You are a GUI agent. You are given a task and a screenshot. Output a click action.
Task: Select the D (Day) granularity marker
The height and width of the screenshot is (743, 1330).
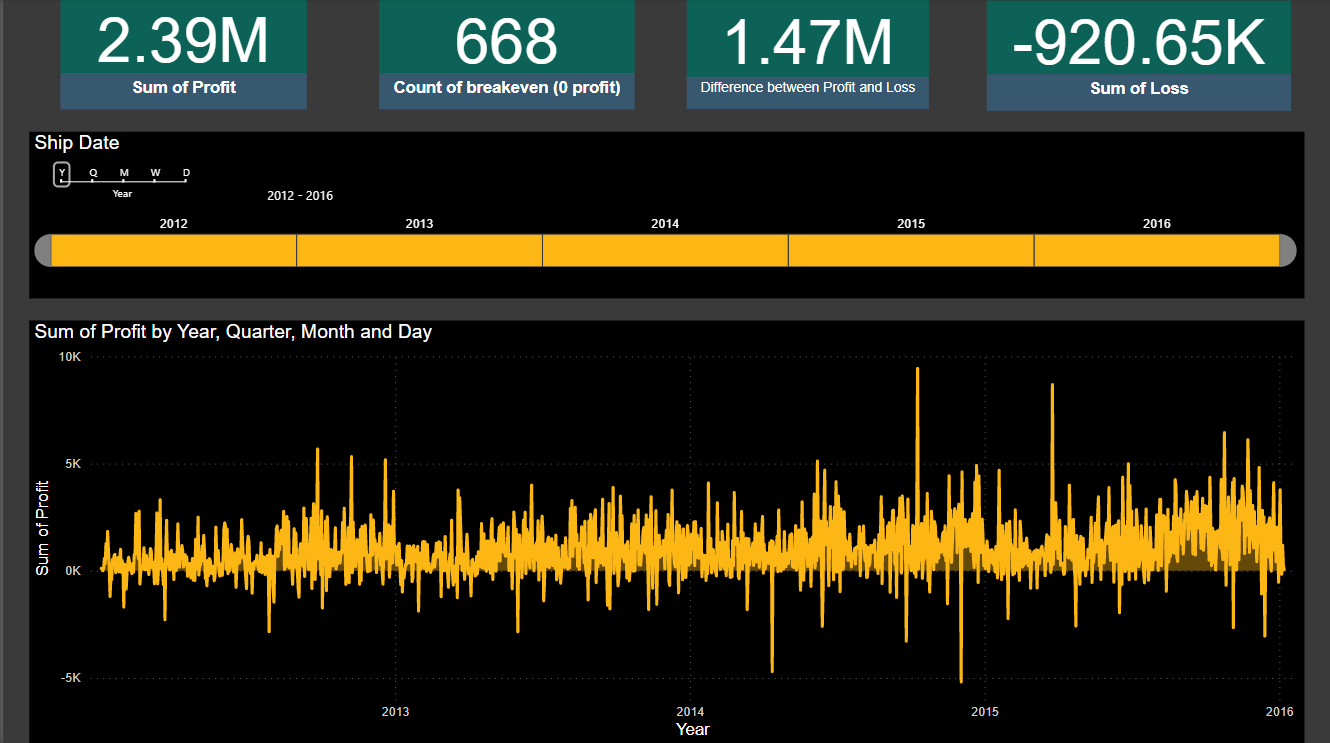(185, 173)
